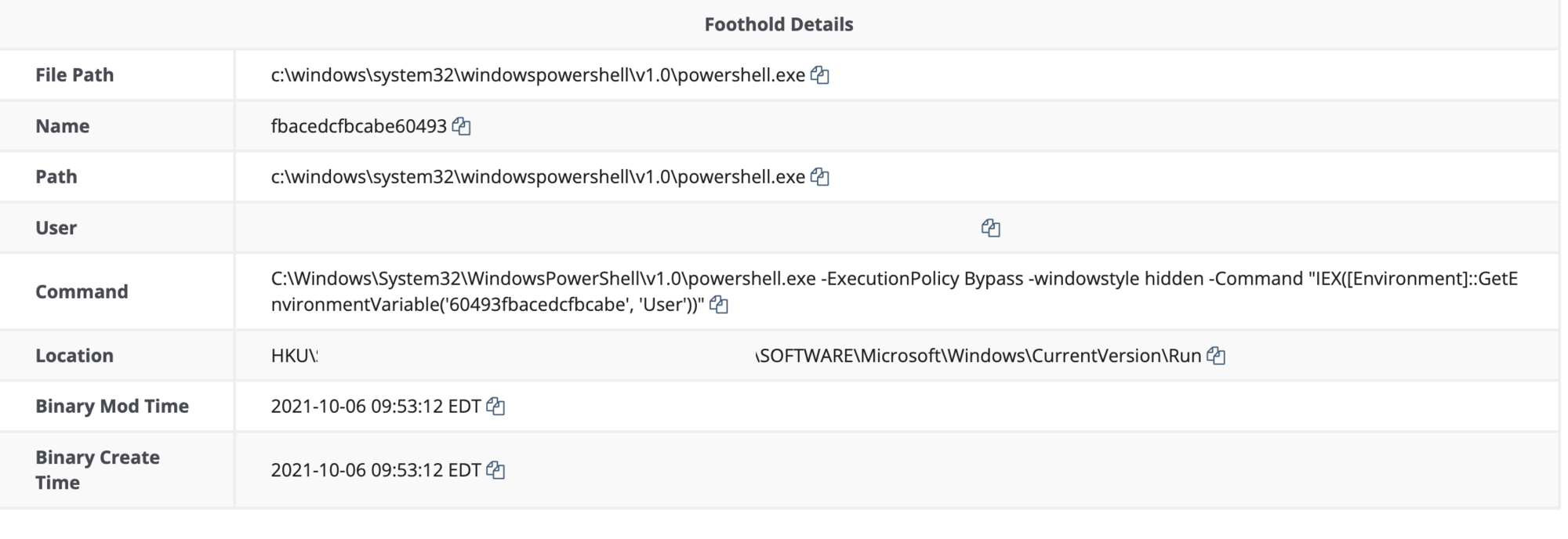
Task: Click the Path row powershell.exe text
Action: point(538,177)
